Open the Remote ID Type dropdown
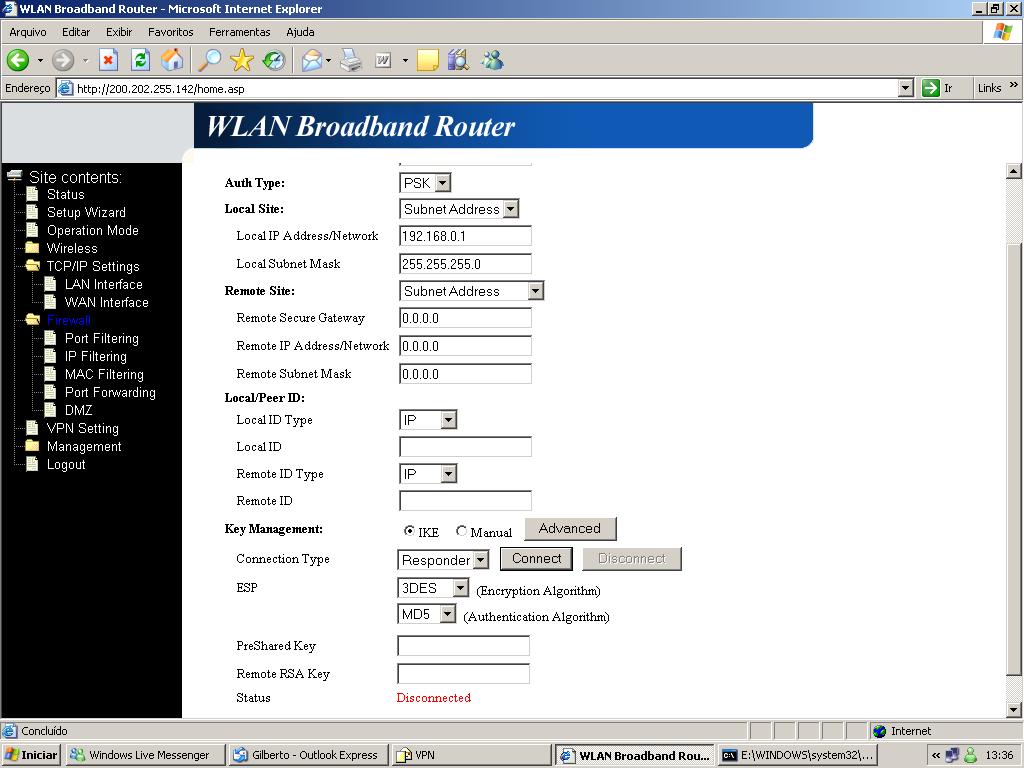 point(428,474)
